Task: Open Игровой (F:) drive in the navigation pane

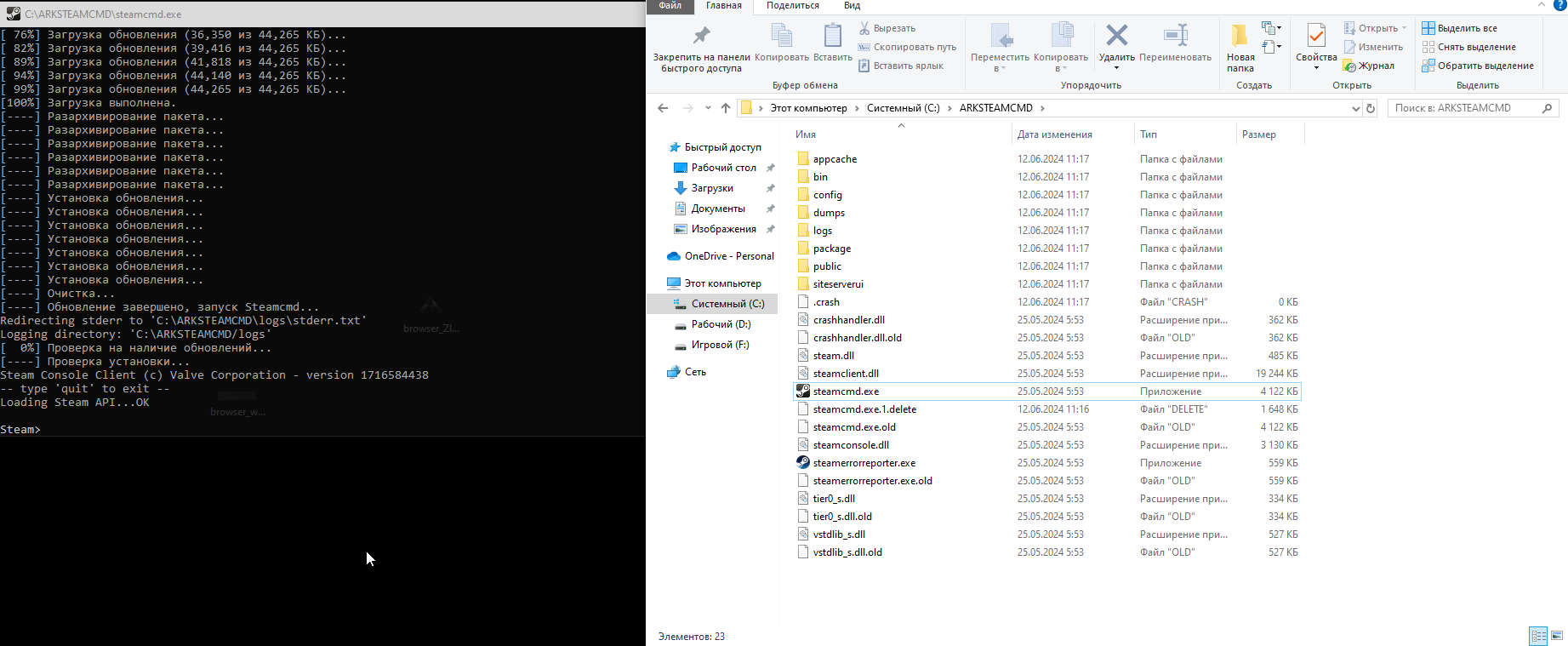Action: (x=720, y=345)
